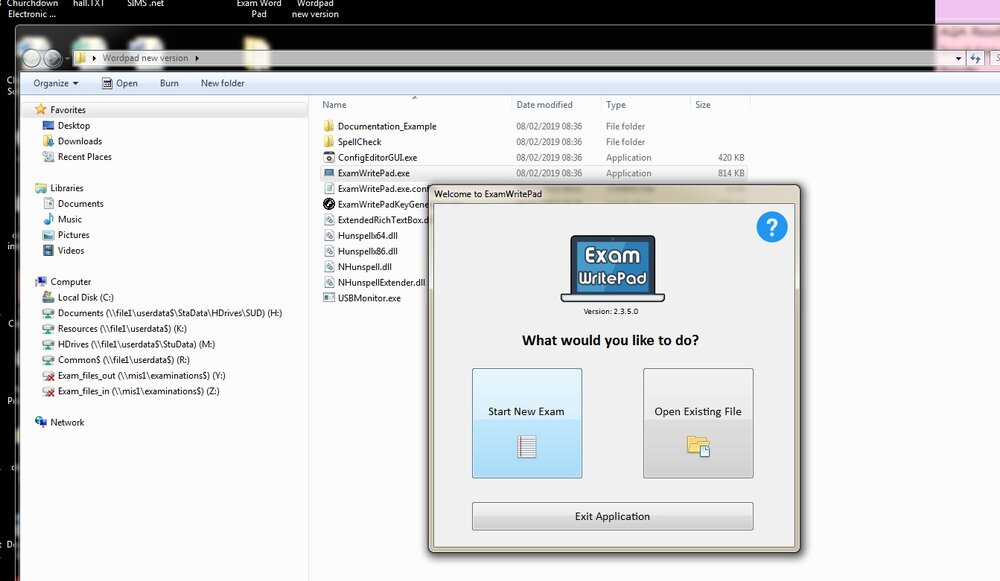Go back with the Explorer back arrow
Viewport: 1000px width, 581px height.
point(31,59)
